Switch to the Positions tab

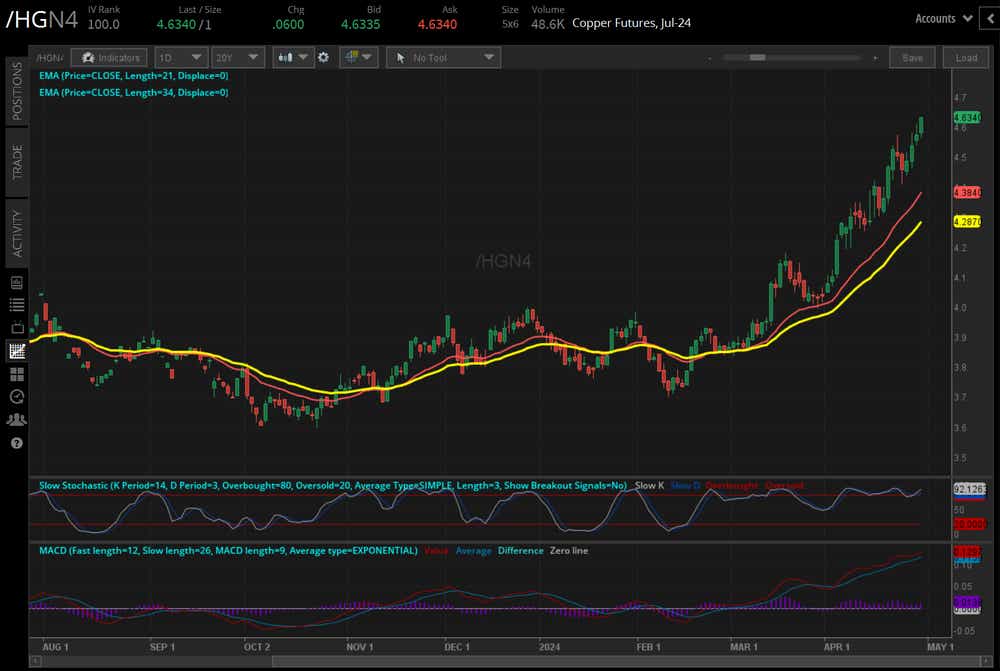16,90
